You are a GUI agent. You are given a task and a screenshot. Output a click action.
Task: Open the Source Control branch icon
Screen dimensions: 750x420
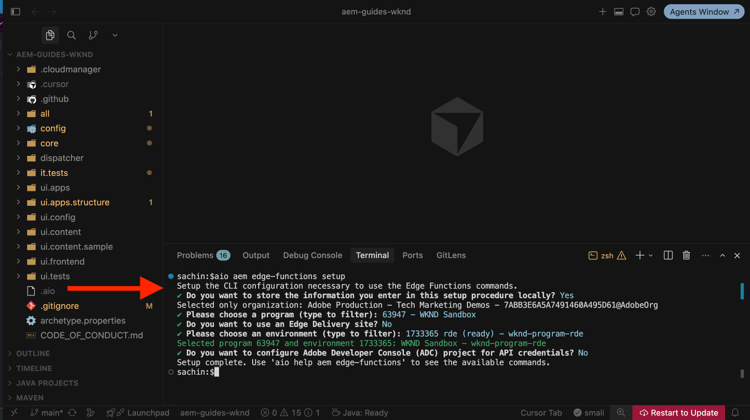click(x=93, y=35)
